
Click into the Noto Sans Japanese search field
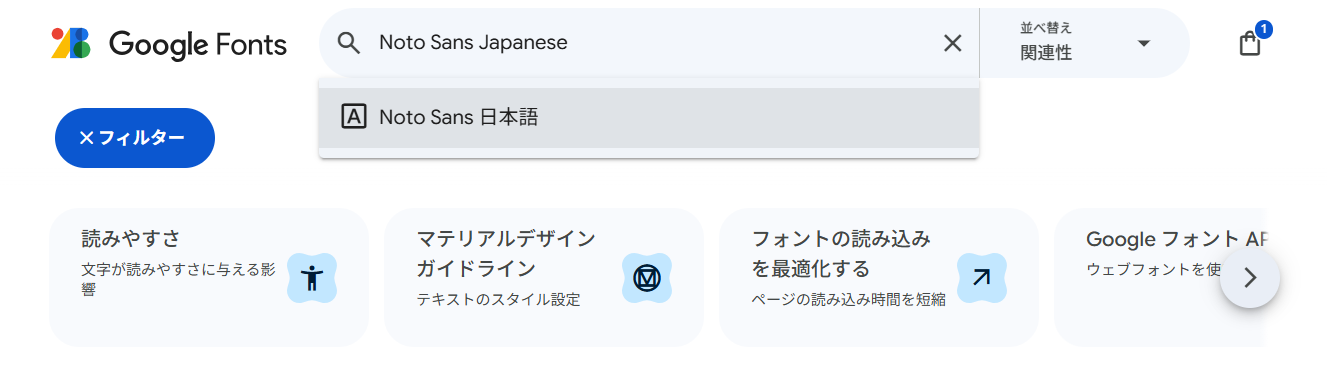click(x=650, y=43)
